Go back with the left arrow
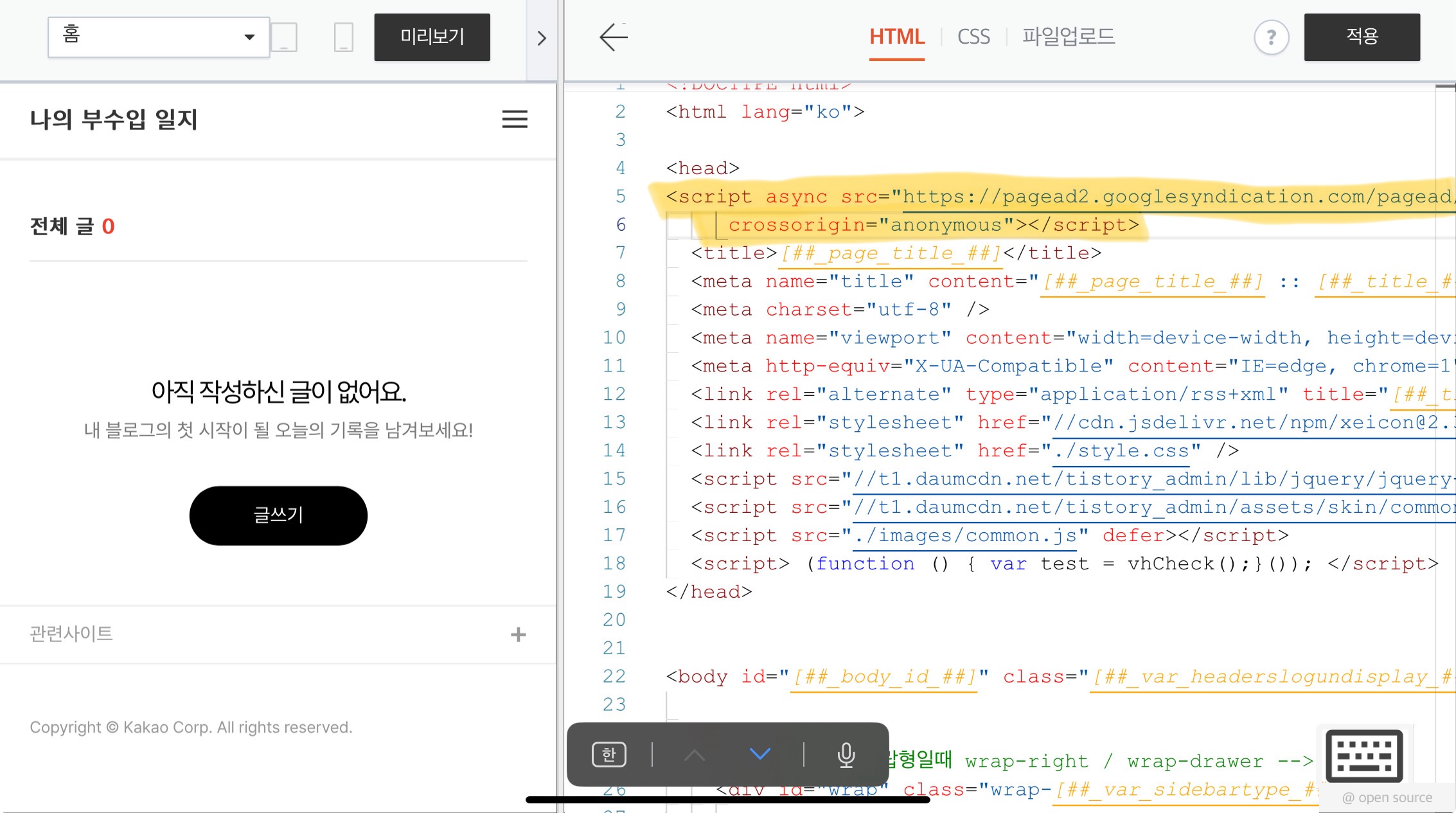The image size is (1456, 813). point(614,37)
